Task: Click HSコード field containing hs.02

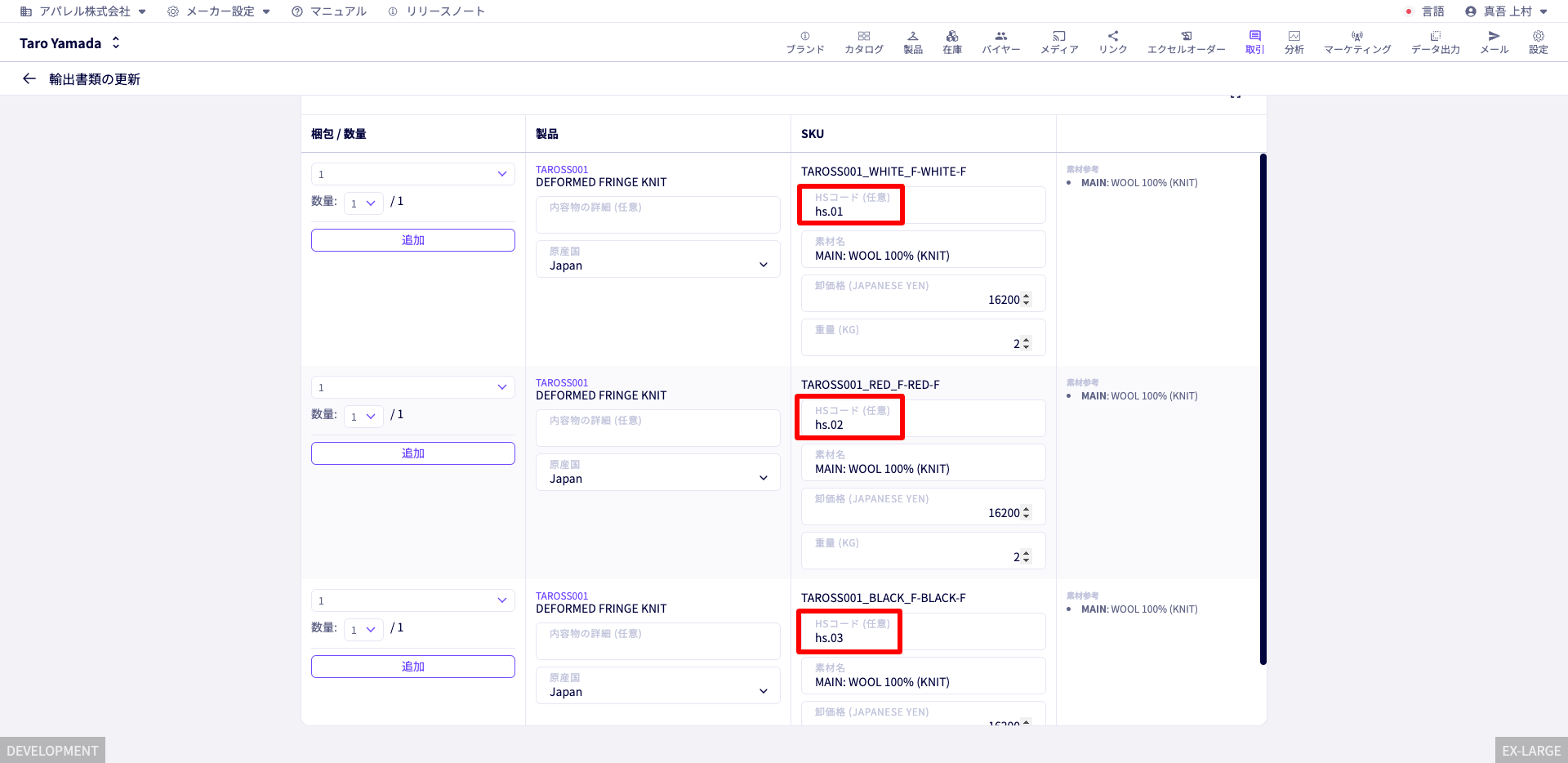Action: tap(924, 418)
